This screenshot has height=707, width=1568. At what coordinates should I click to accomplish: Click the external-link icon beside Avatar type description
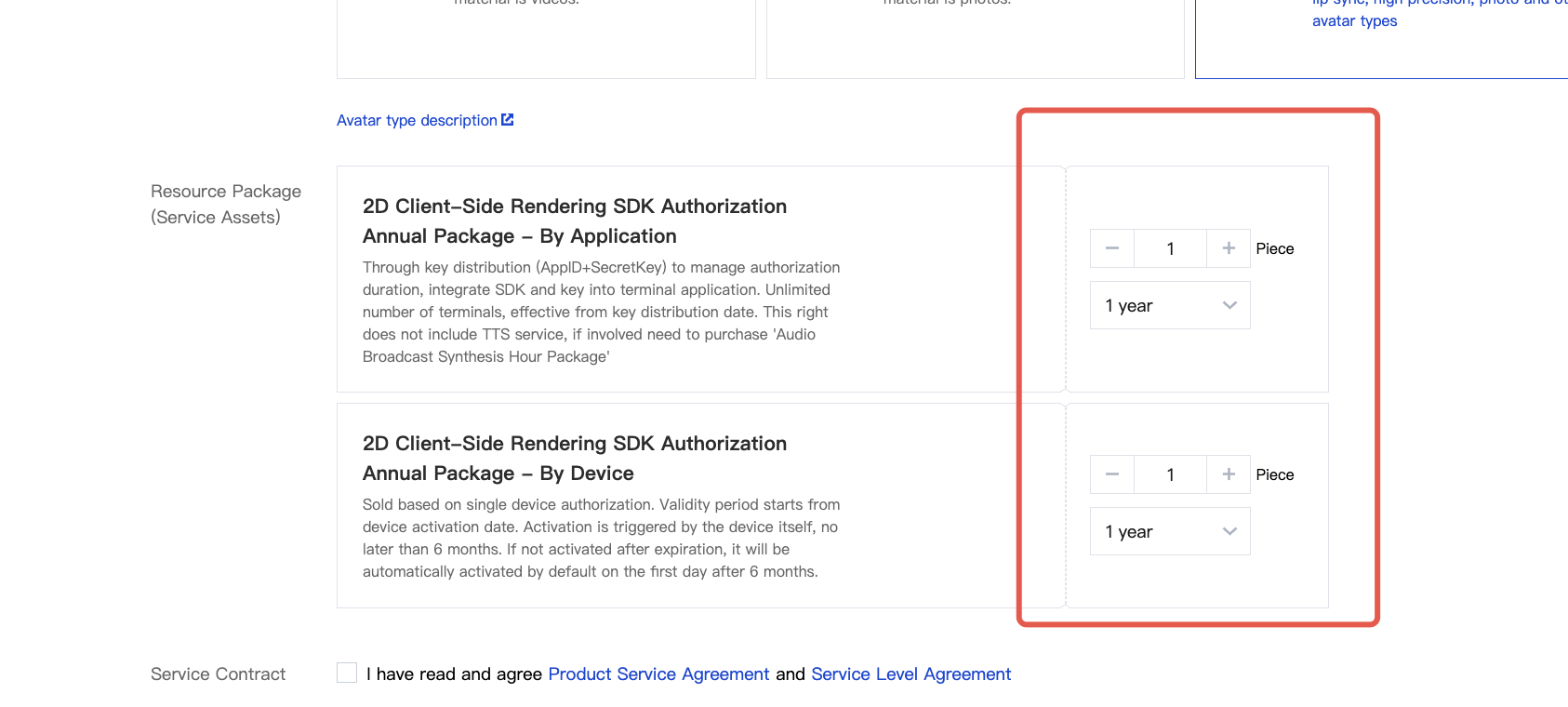click(x=508, y=120)
